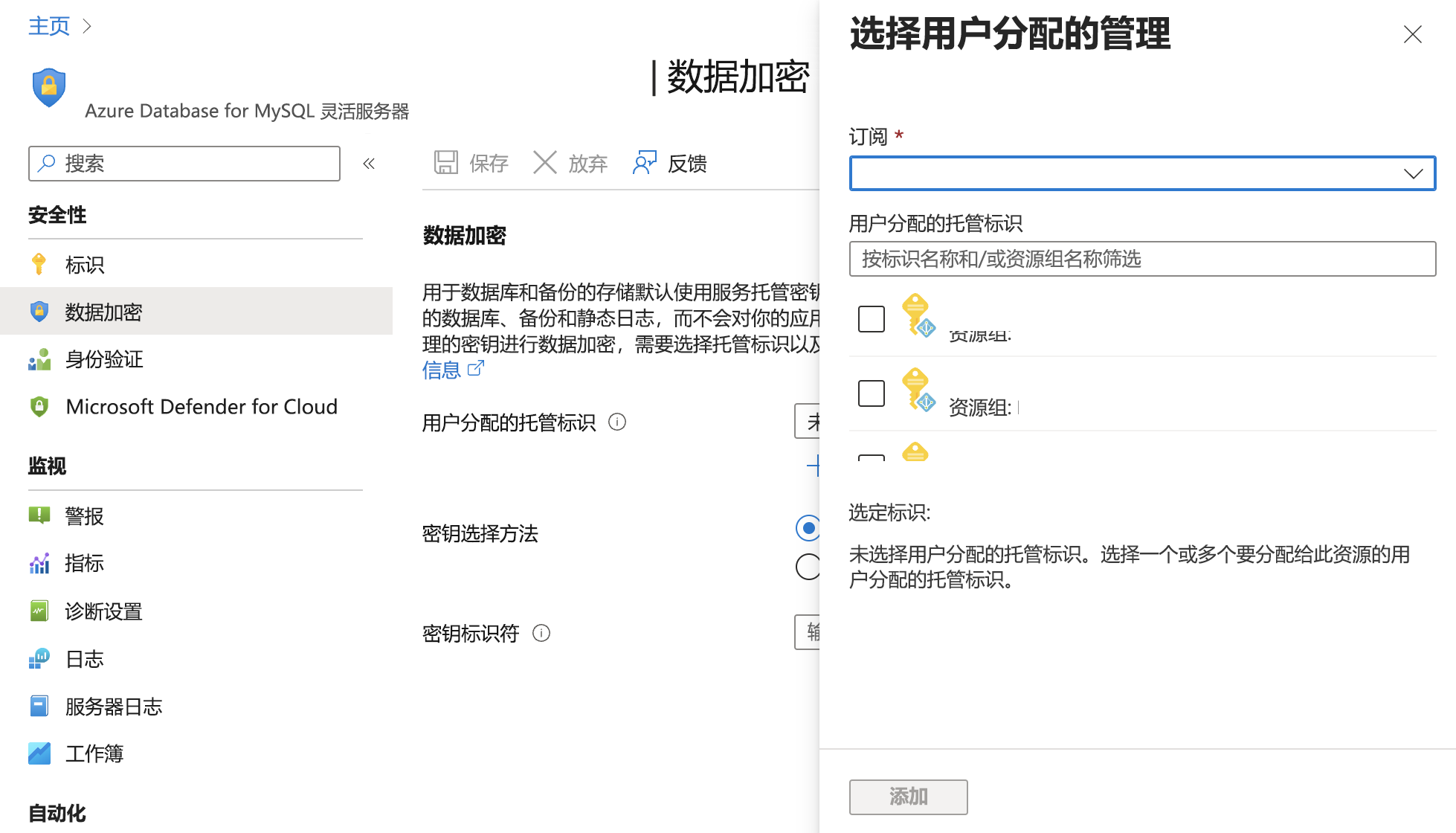Collapse the sidebar using the double chevron
Image resolution: width=1456 pixels, height=833 pixels.
click(x=369, y=164)
